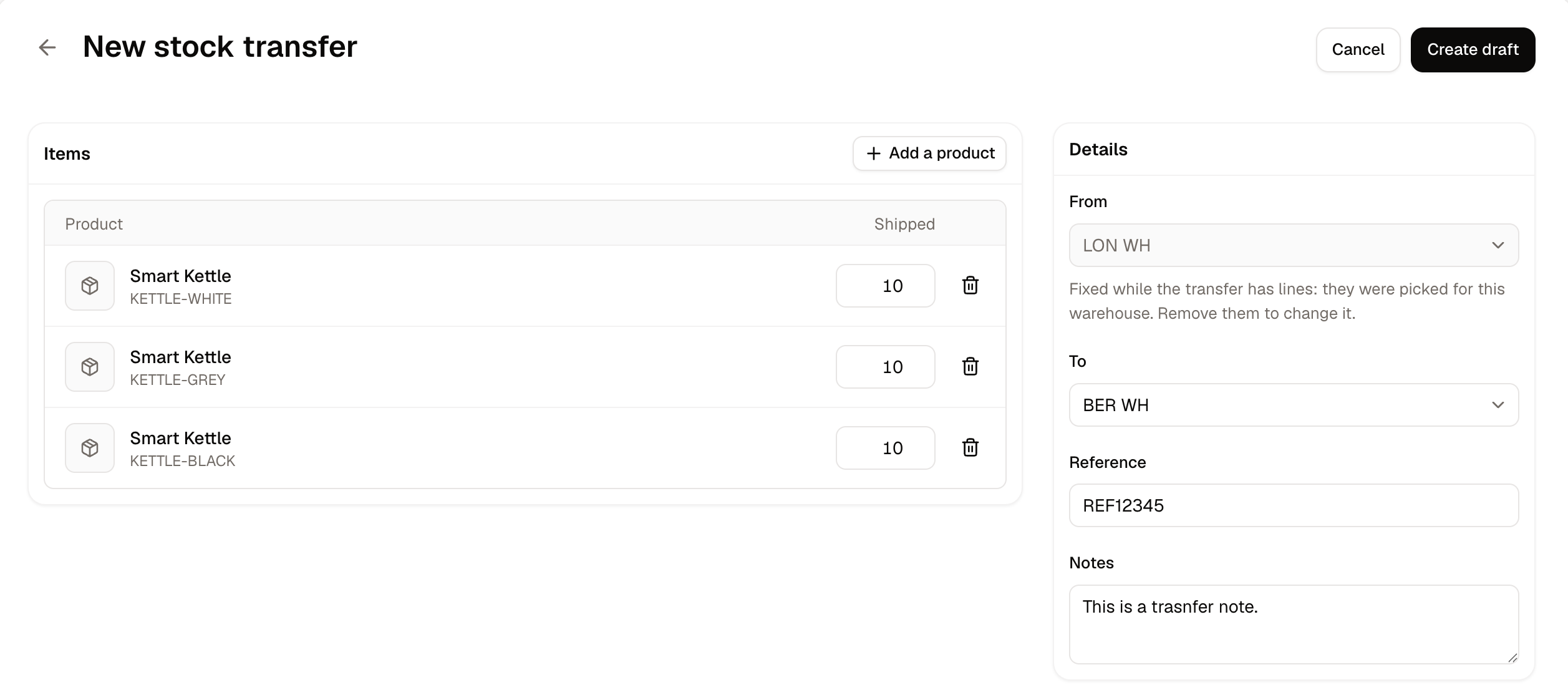
Task: Open the From warehouse dropdown LON WH
Action: (1294, 245)
